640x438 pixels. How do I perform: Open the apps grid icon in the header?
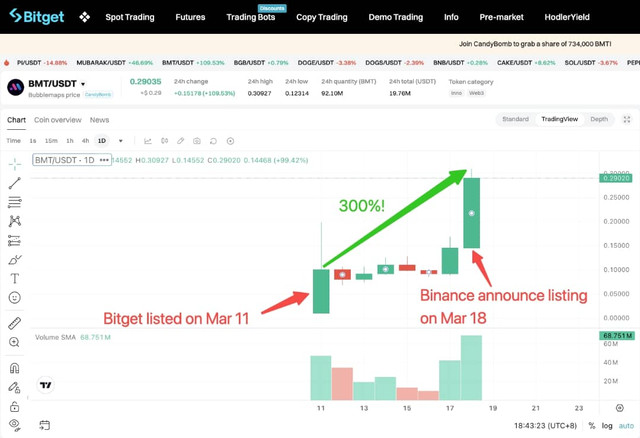pos(84,17)
